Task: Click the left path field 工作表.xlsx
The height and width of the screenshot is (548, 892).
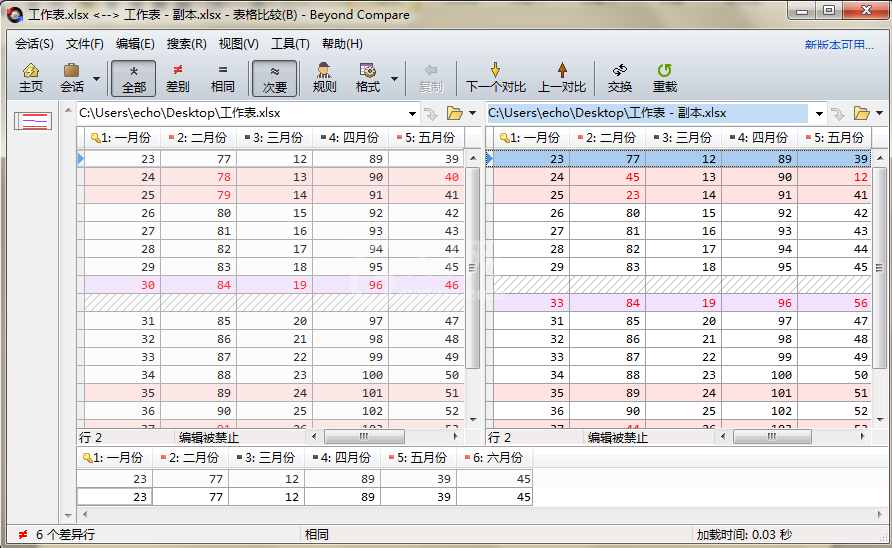Action: pyautogui.click(x=242, y=113)
